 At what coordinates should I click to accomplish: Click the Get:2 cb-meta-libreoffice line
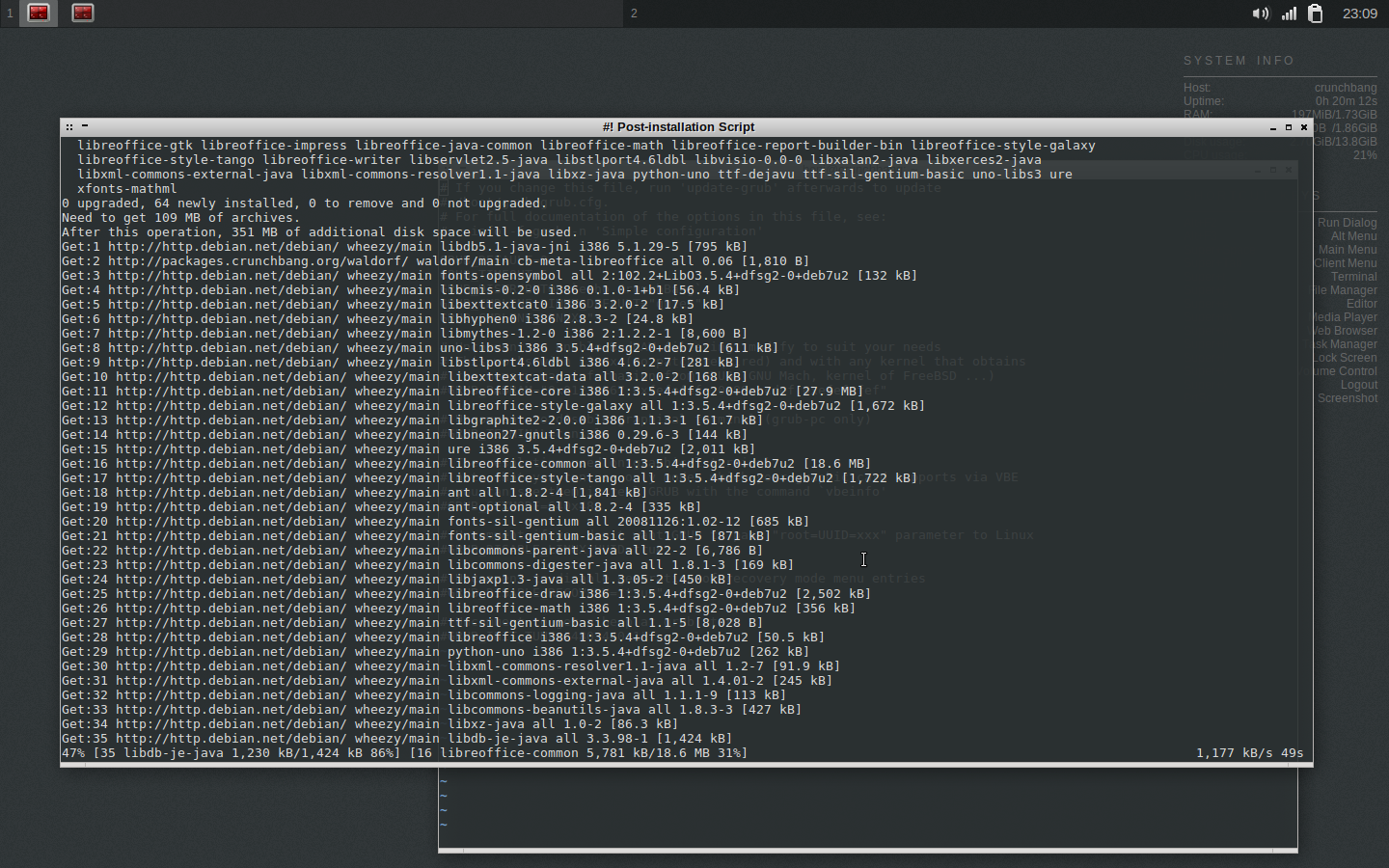click(x=436, y=261)
